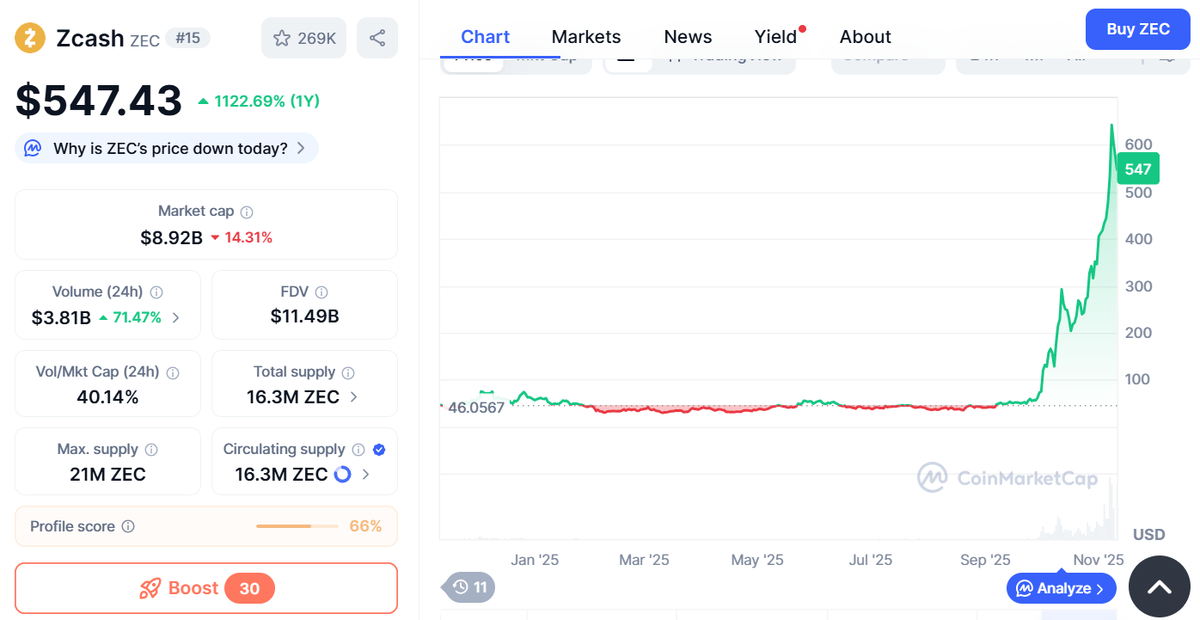Open the Yield tab
This screenshot has width=1200, height=620.
pos(776,37)
